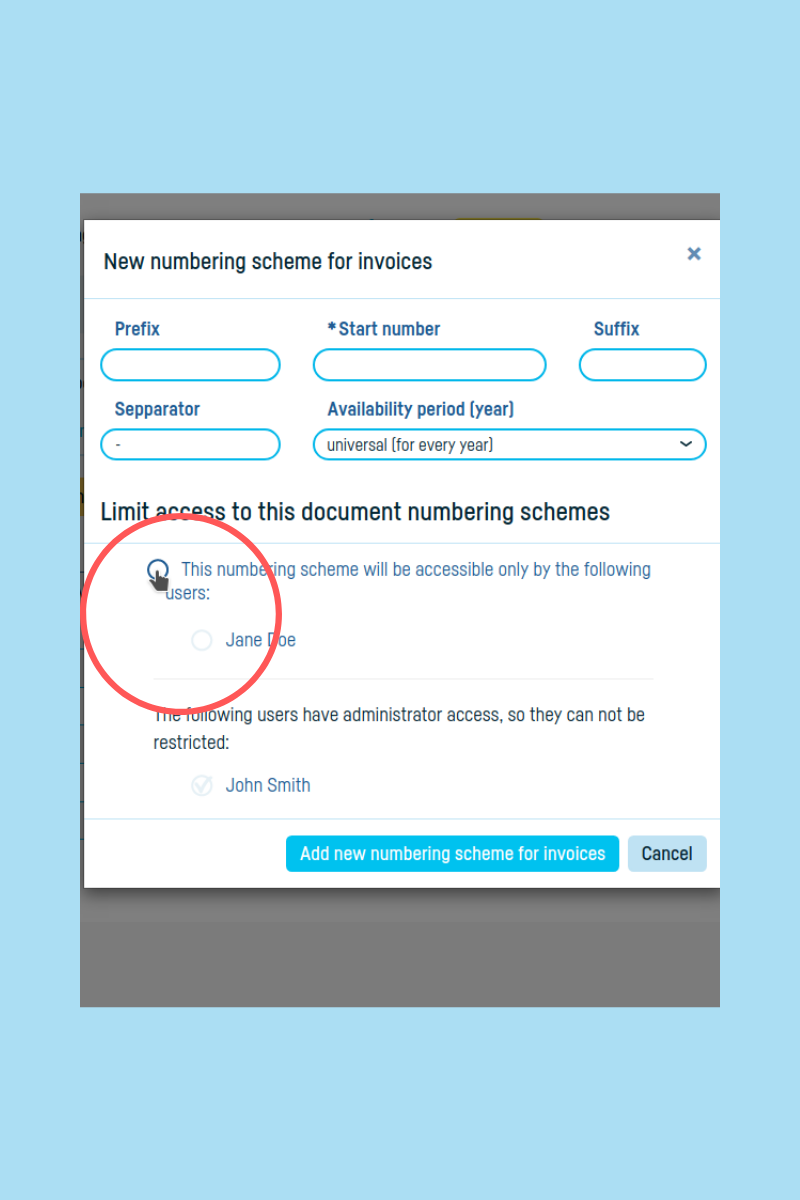Cancel the numbering scheme dialog

[x=667, y=854]
